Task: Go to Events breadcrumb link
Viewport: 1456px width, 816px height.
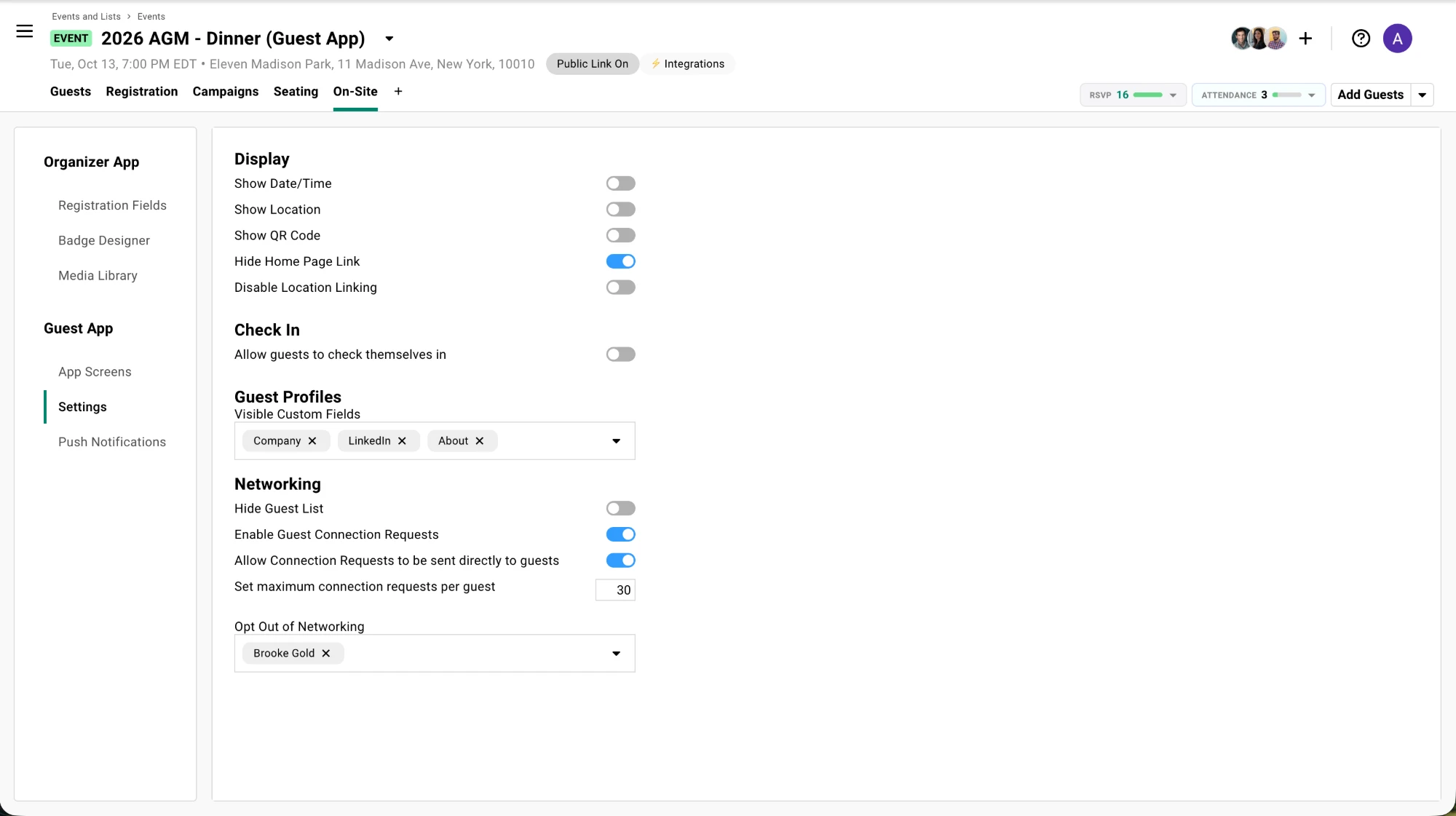Action: [151, 17]
